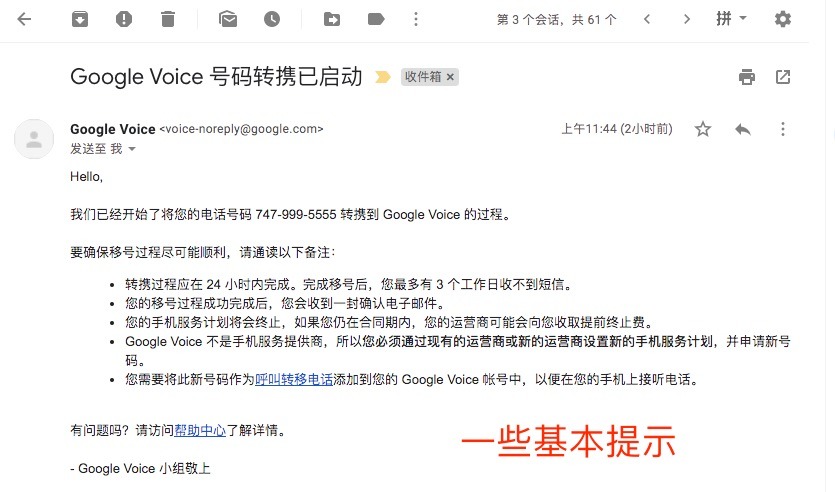Report this email as spam
The height and width of the screenshot is (492, 835).
coord(124,20)
